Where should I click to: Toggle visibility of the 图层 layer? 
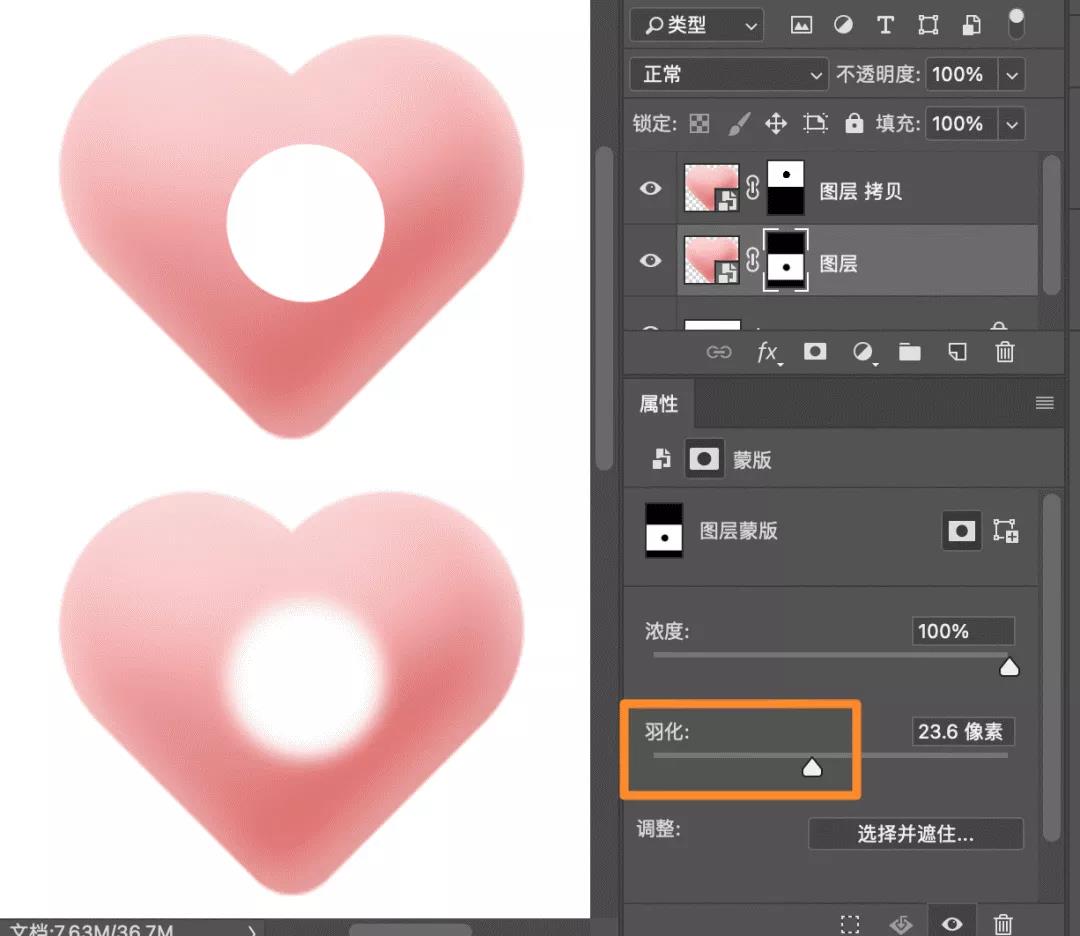[650, 260]
